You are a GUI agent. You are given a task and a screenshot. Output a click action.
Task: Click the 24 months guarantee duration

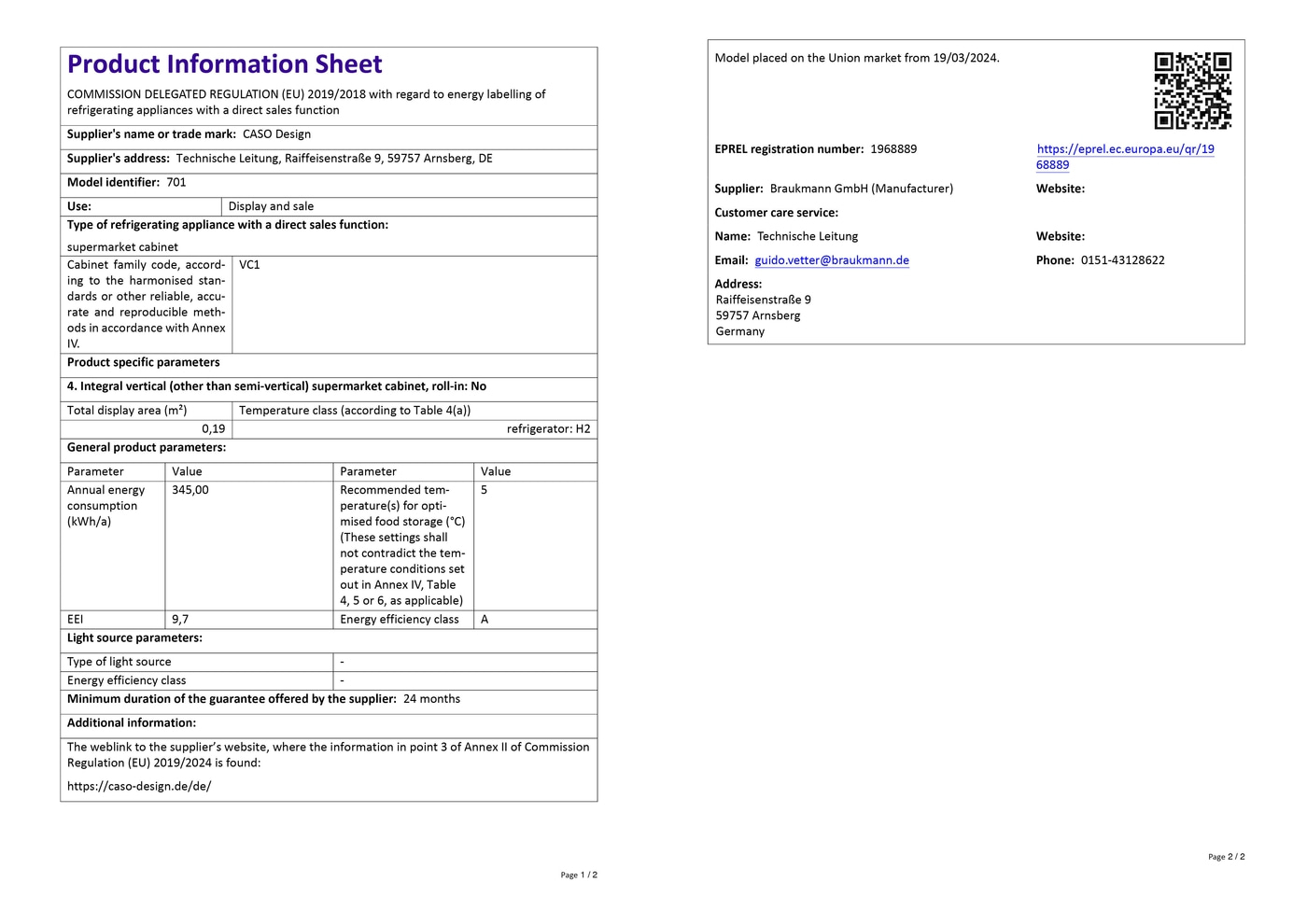[x=431, y=699]
